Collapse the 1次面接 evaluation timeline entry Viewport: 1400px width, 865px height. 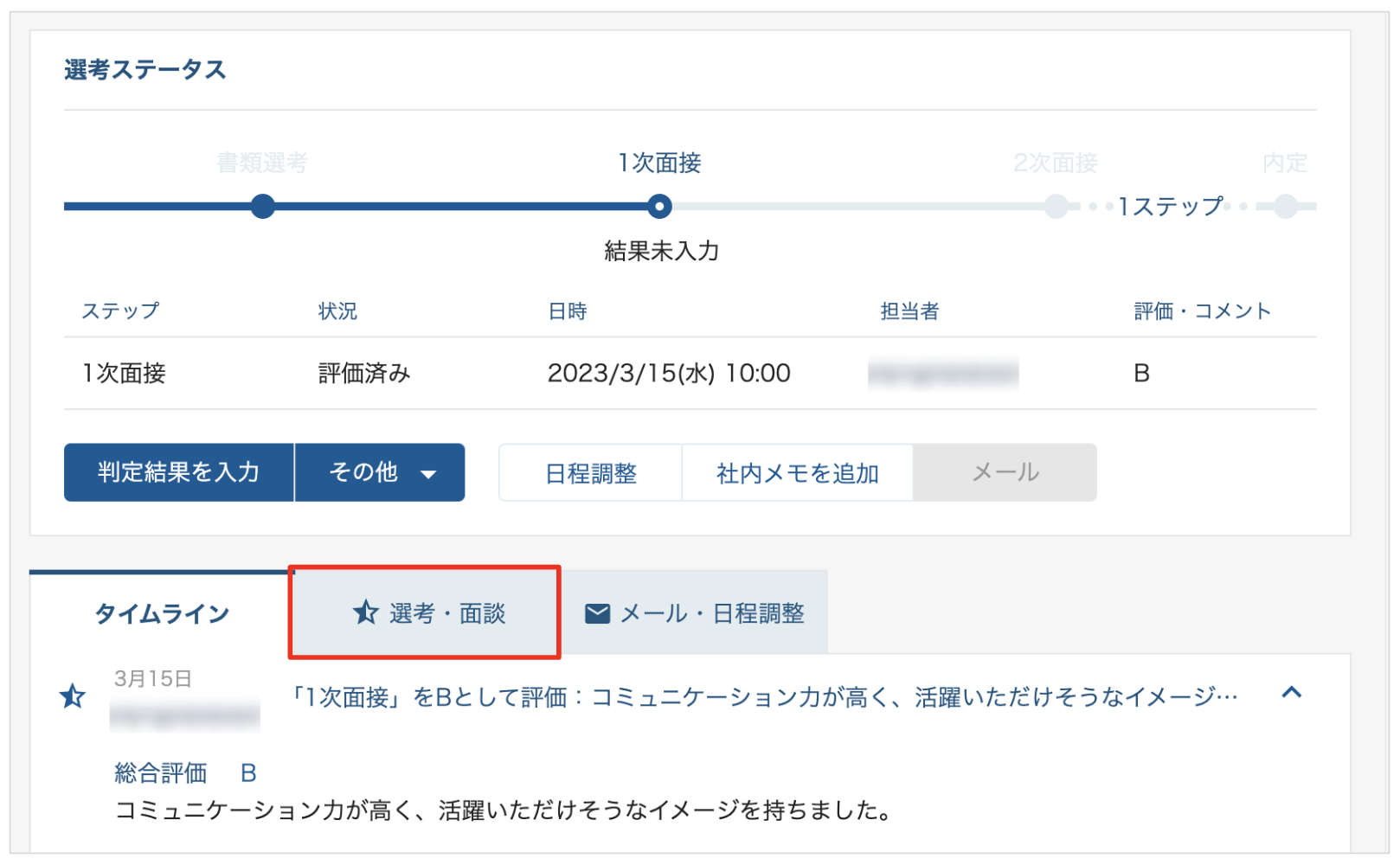1291,692
